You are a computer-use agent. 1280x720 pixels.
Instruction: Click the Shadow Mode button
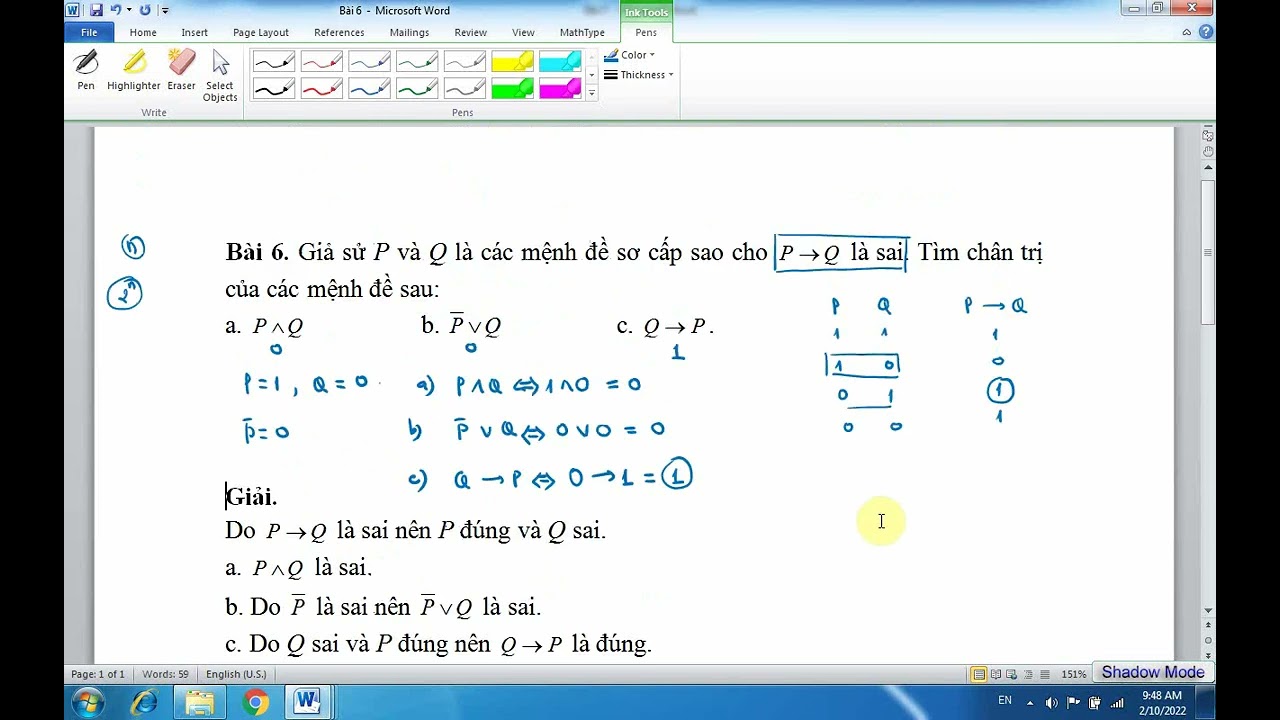pos(1153,672)
